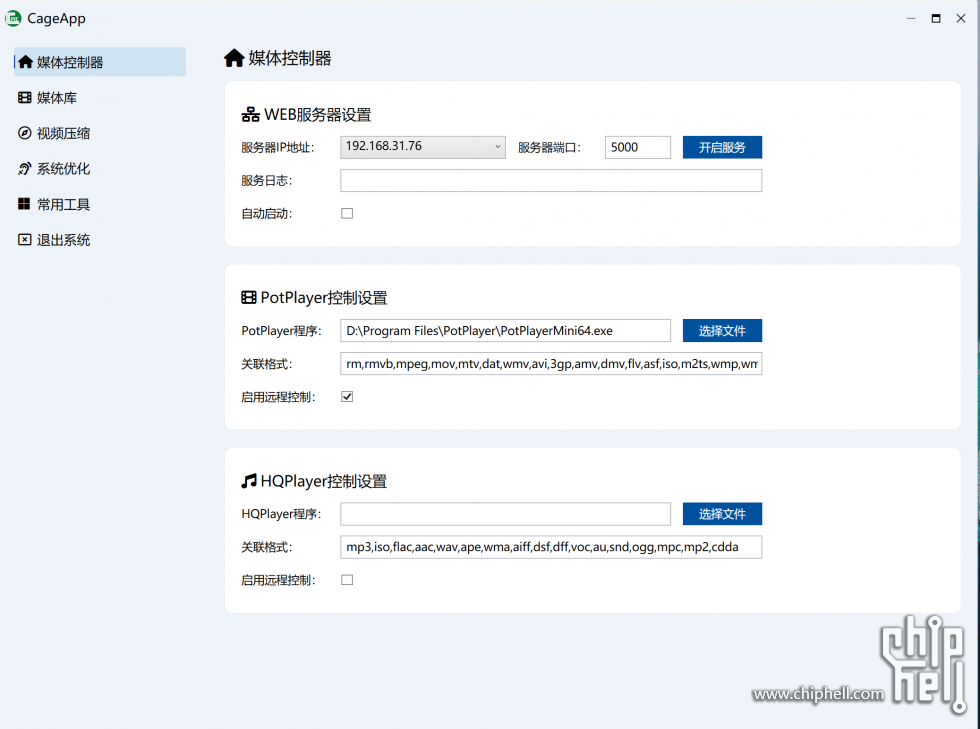Click the 服务器IP地址 value 192.168.31.76
The image size is (980, 729).
point(384,146)
